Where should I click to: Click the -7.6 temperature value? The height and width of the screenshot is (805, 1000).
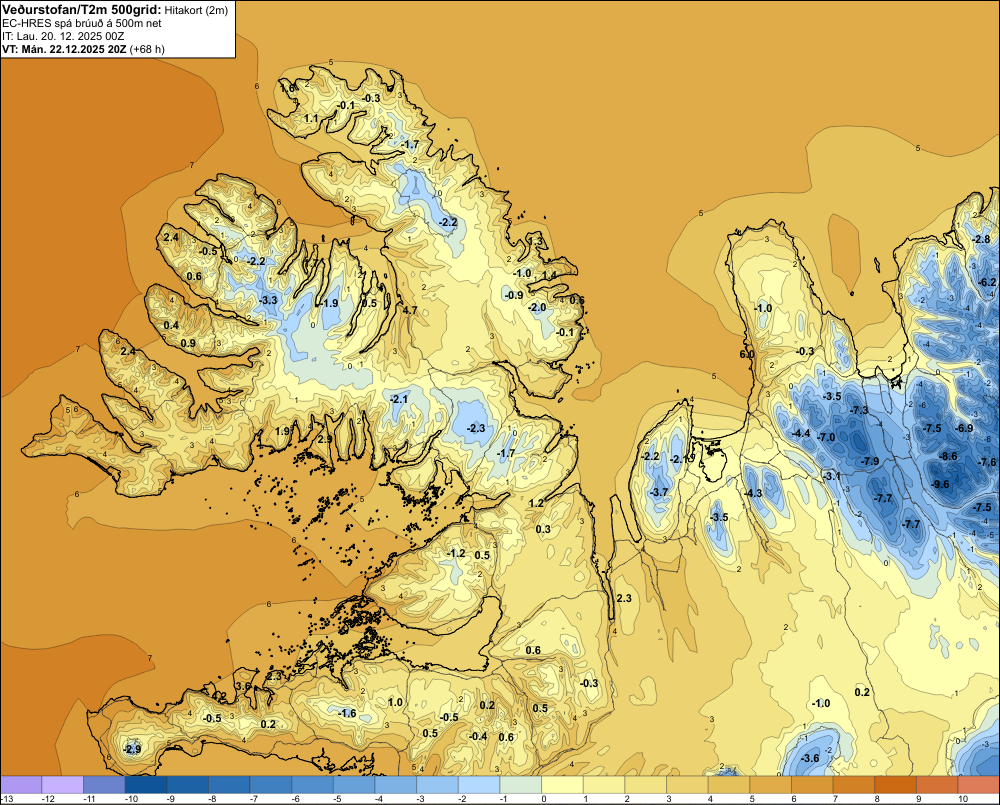tap(988, 462)
